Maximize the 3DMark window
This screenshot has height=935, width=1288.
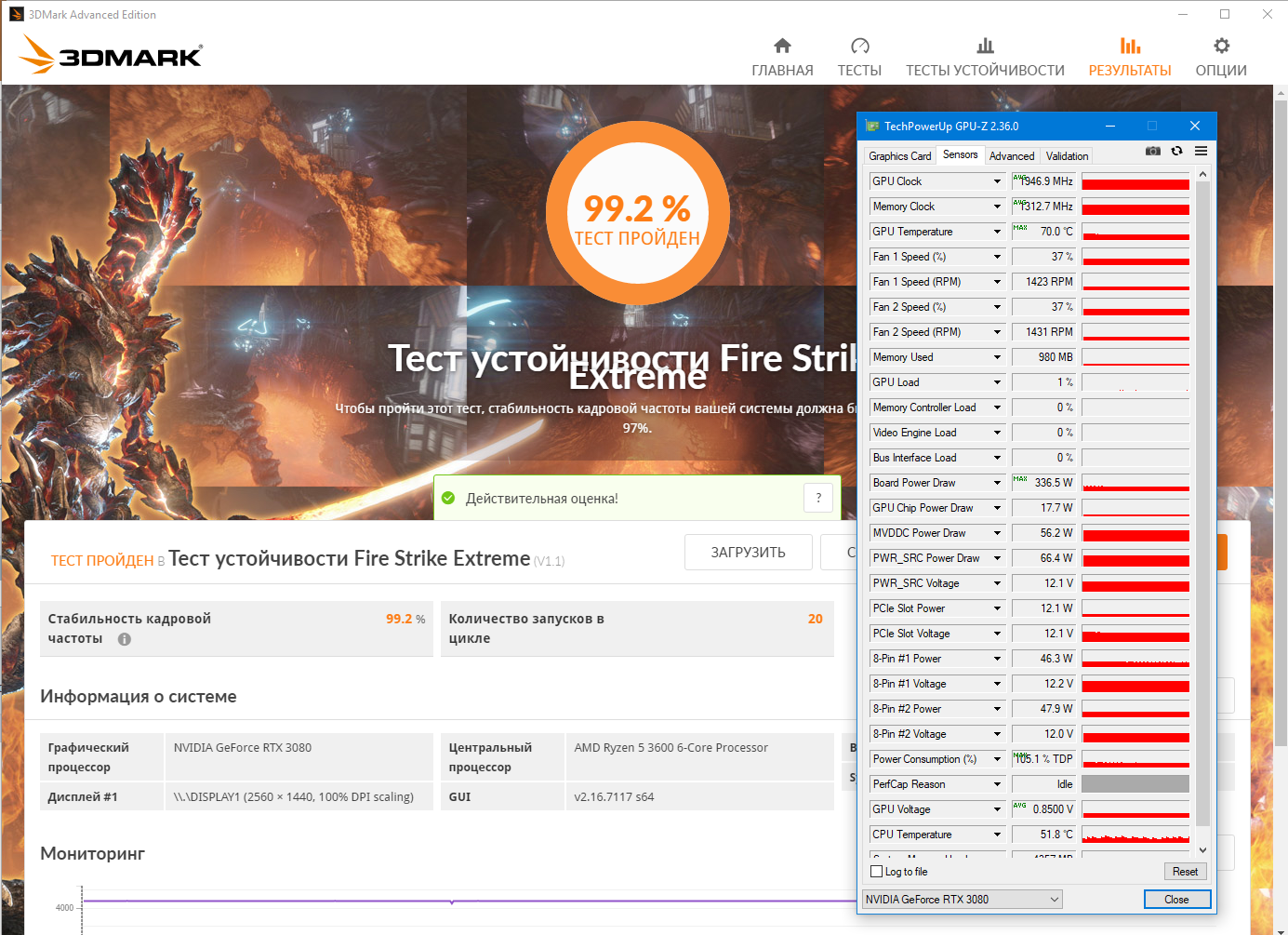click(x=1225, y=14)
